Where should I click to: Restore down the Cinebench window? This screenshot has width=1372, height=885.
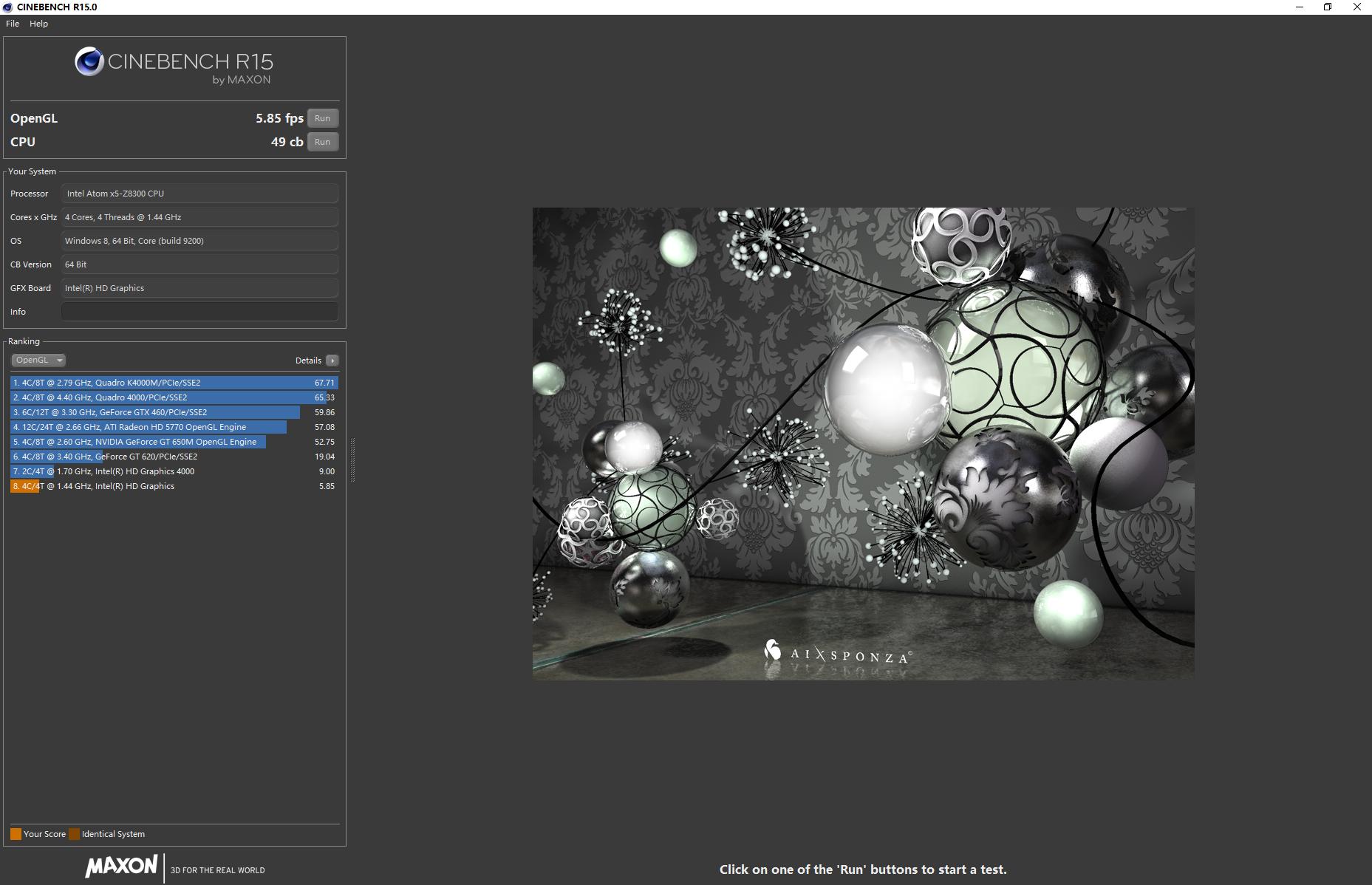coord(1327,7)
